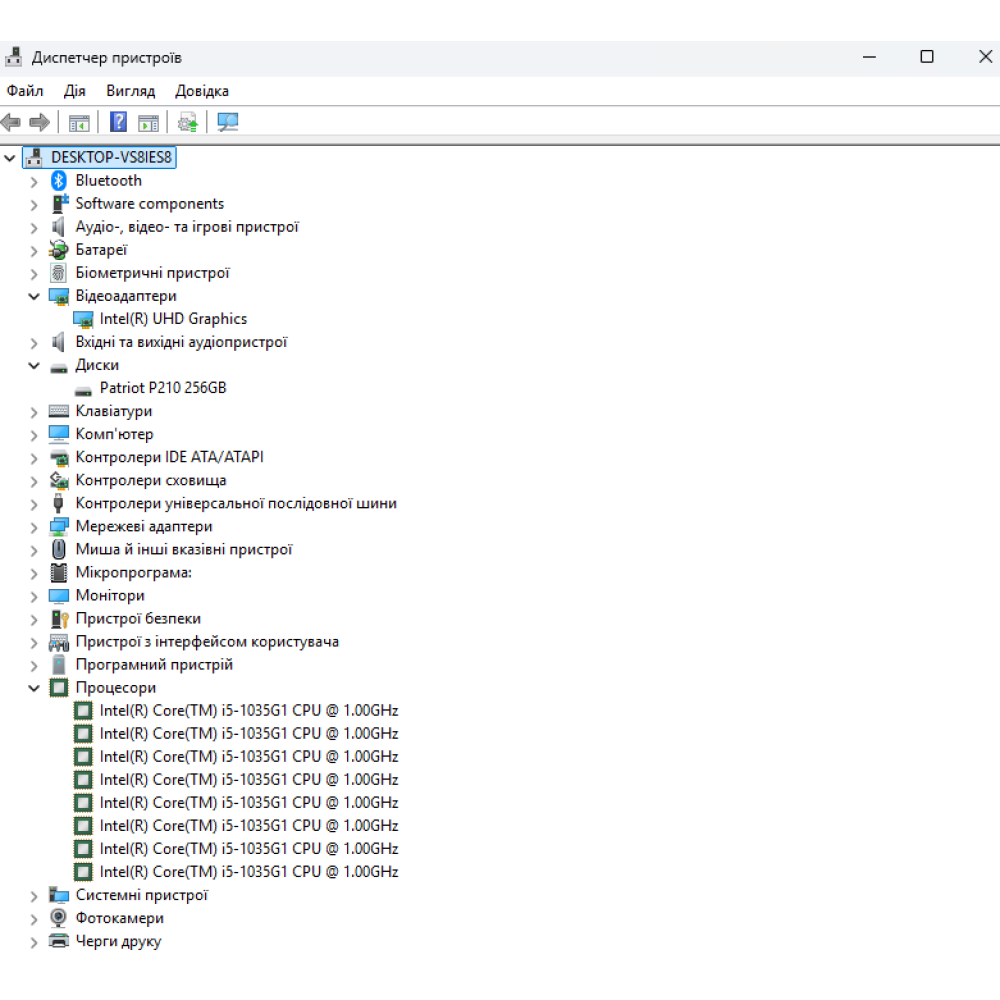Select the Bluetooth category icon

click(59, 181)
